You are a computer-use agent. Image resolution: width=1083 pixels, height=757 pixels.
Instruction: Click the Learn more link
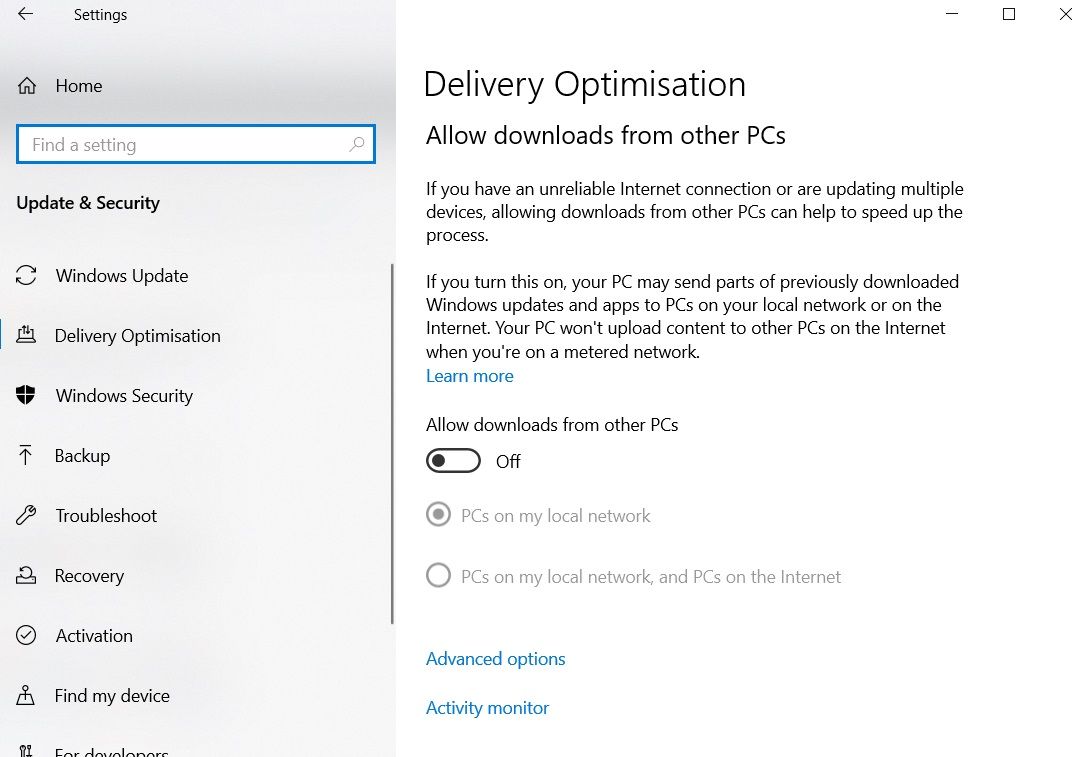pos(469,375)
